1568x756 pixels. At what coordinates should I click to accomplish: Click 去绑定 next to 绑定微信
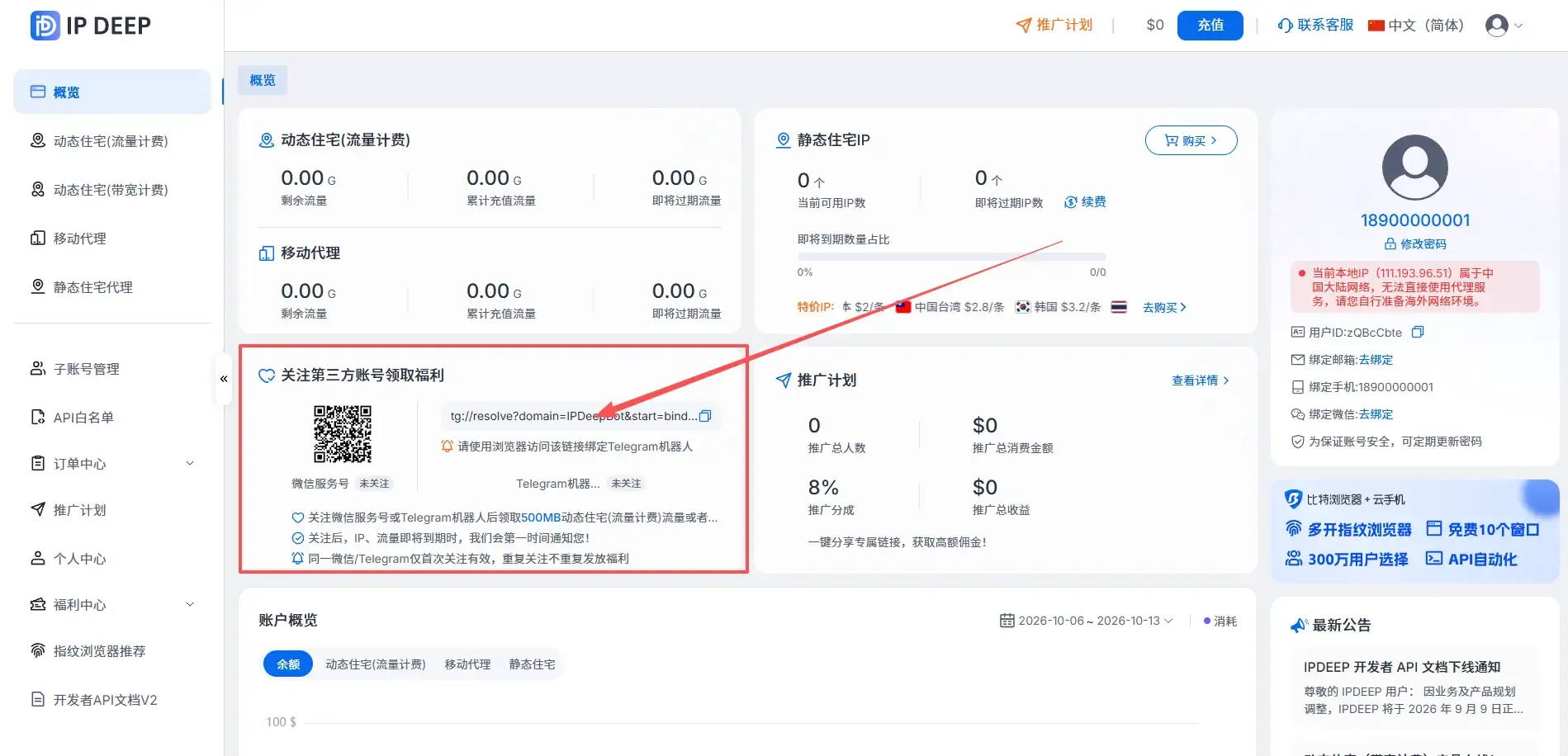(x=1376, y=414)
